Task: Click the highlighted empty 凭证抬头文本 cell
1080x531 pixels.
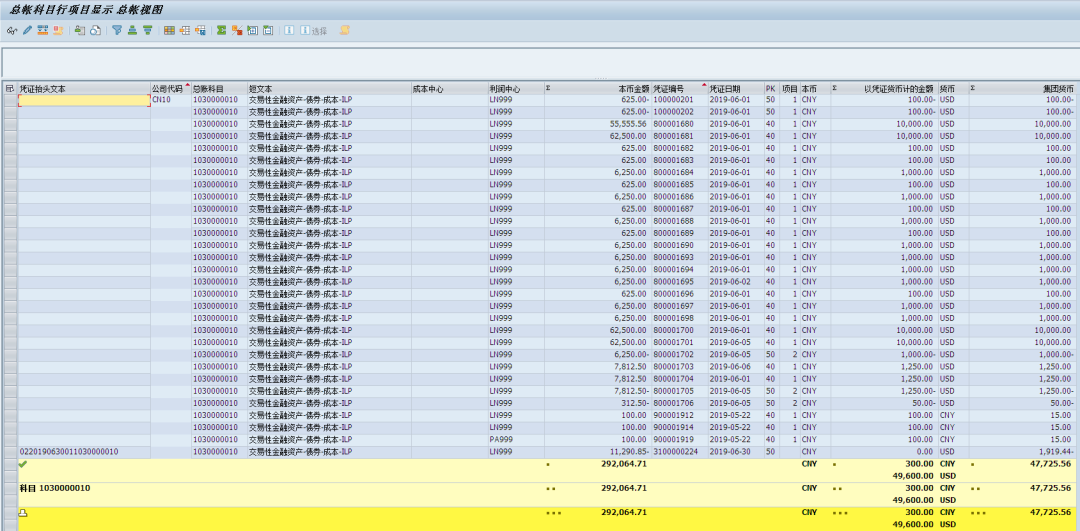Action: tap(84, 100)
